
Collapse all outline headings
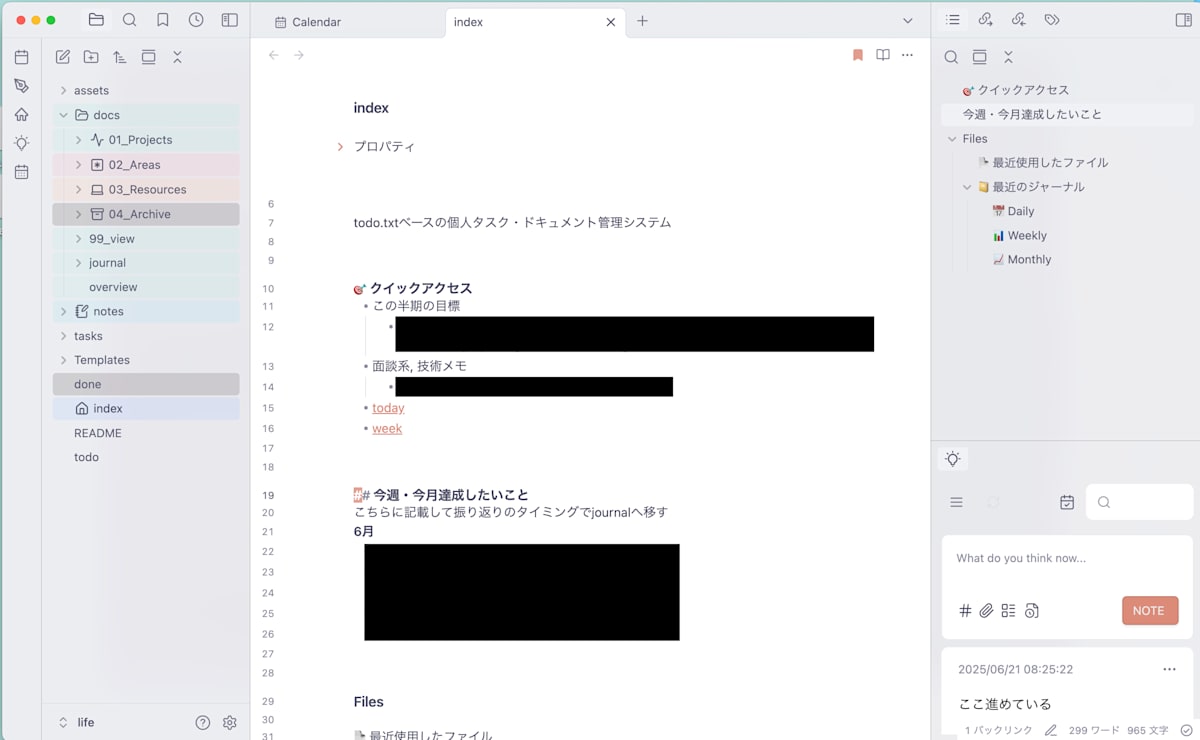coord(1008,57)
